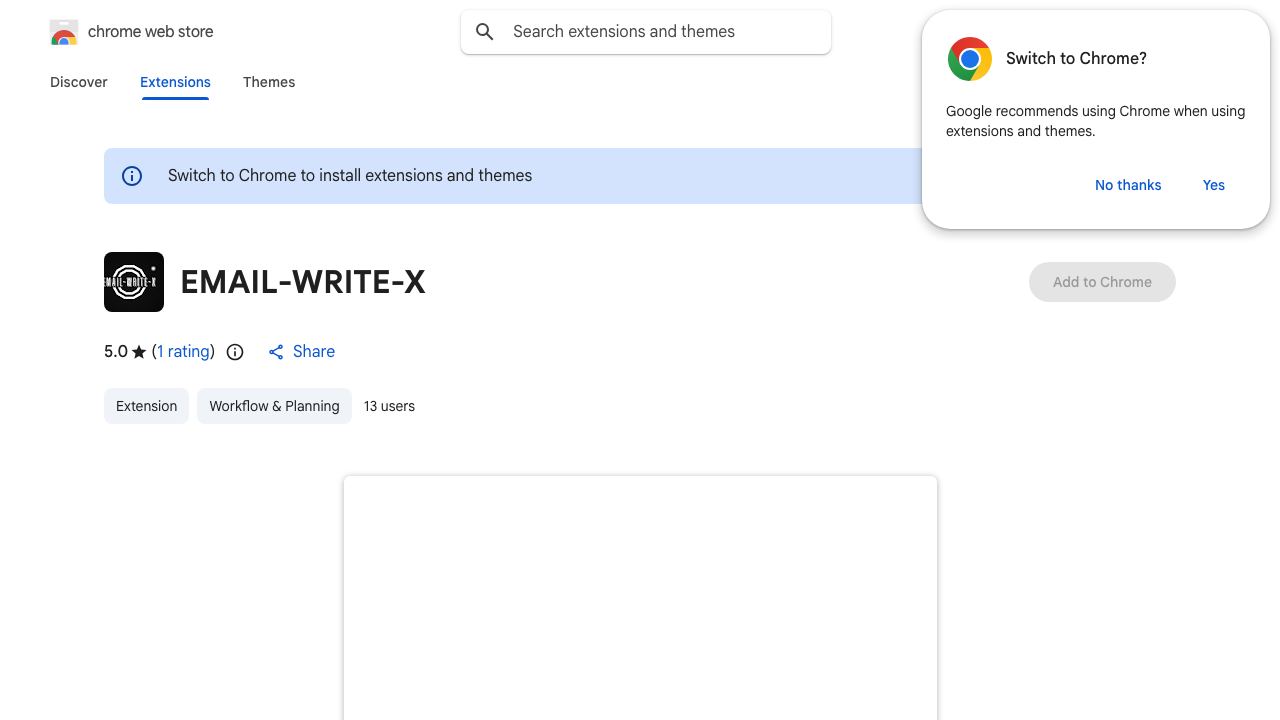The image size is (1280, 720).
Task: Click the chrome web store title text
Action: (151, 32)
